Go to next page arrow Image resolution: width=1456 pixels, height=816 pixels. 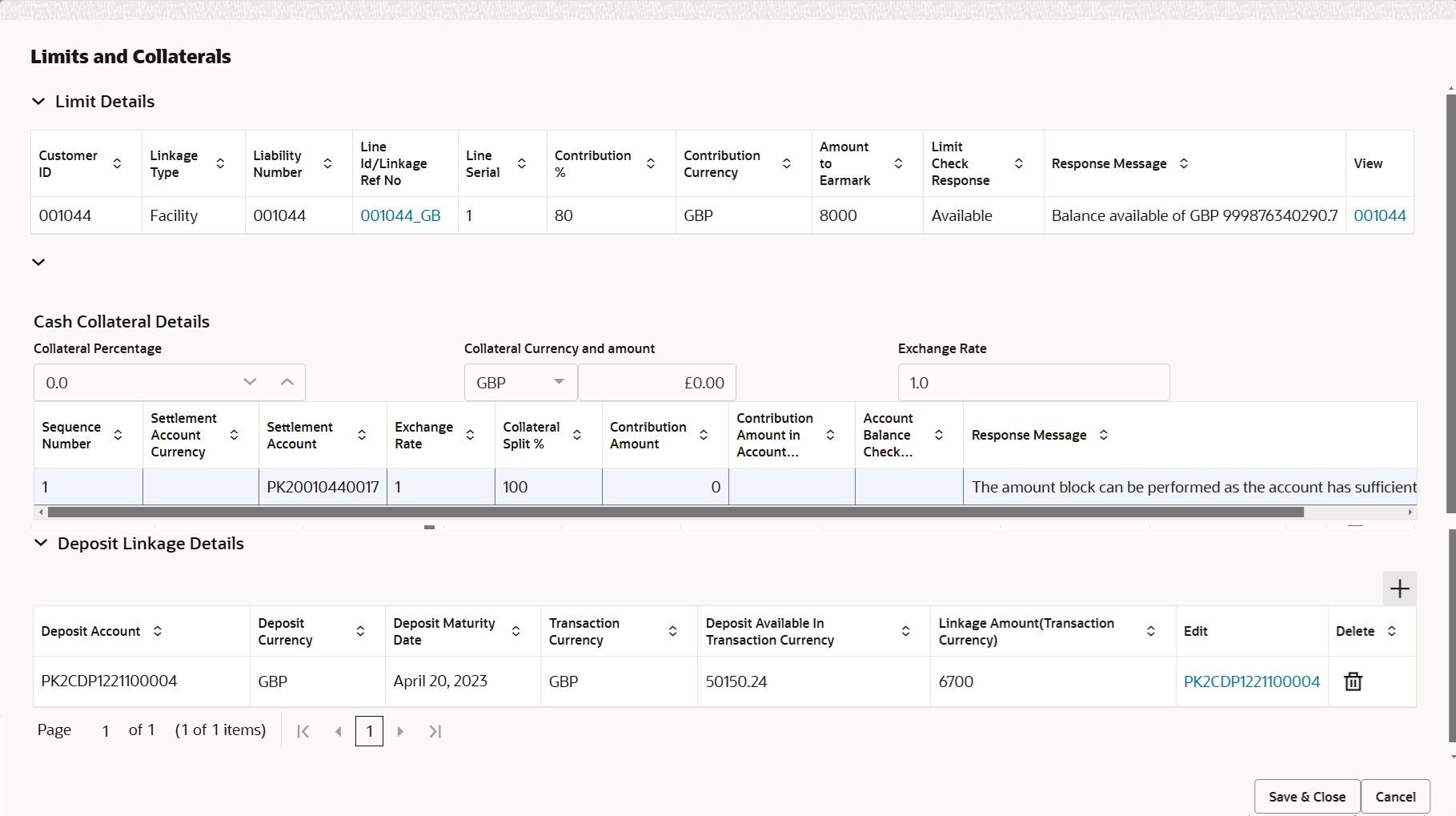click(x=400, y=731)
